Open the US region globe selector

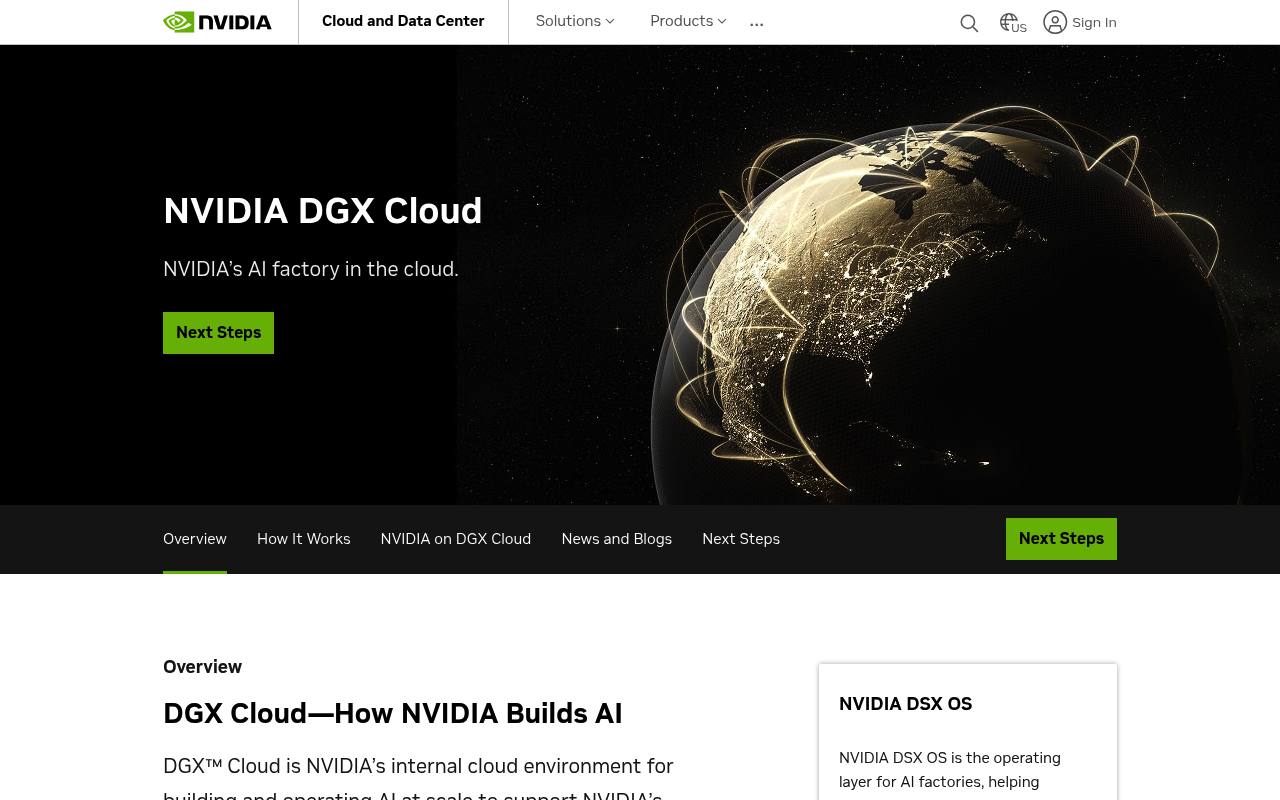tap(1013, 23)
